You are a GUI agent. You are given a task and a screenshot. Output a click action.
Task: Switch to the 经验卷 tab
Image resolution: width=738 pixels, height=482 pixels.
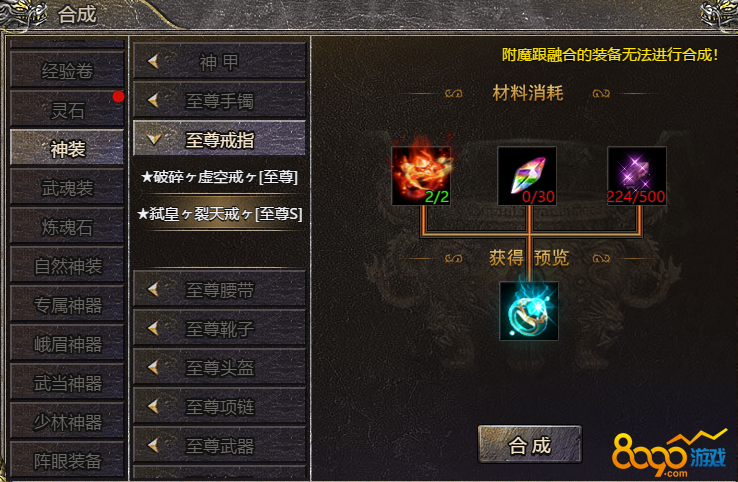[x=67, y=71]
